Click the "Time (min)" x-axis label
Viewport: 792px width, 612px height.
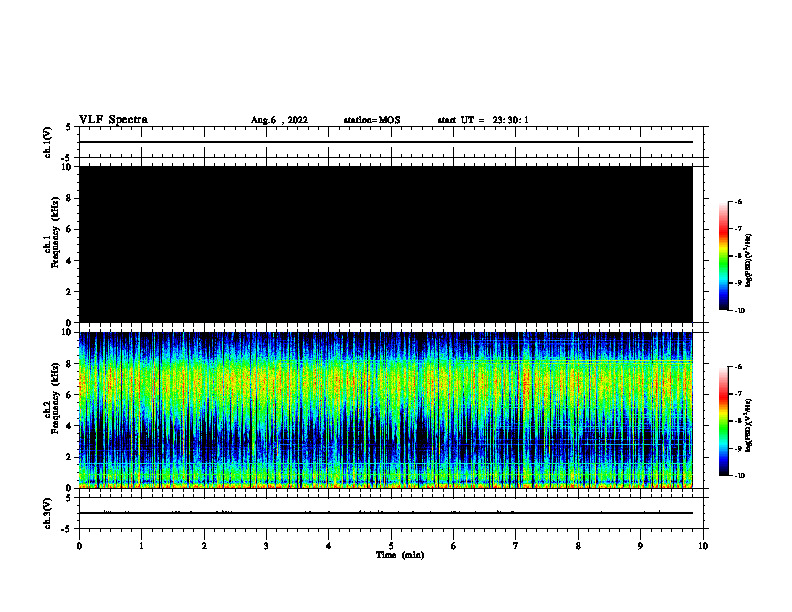pyautogui.click(x=400, y=555)
